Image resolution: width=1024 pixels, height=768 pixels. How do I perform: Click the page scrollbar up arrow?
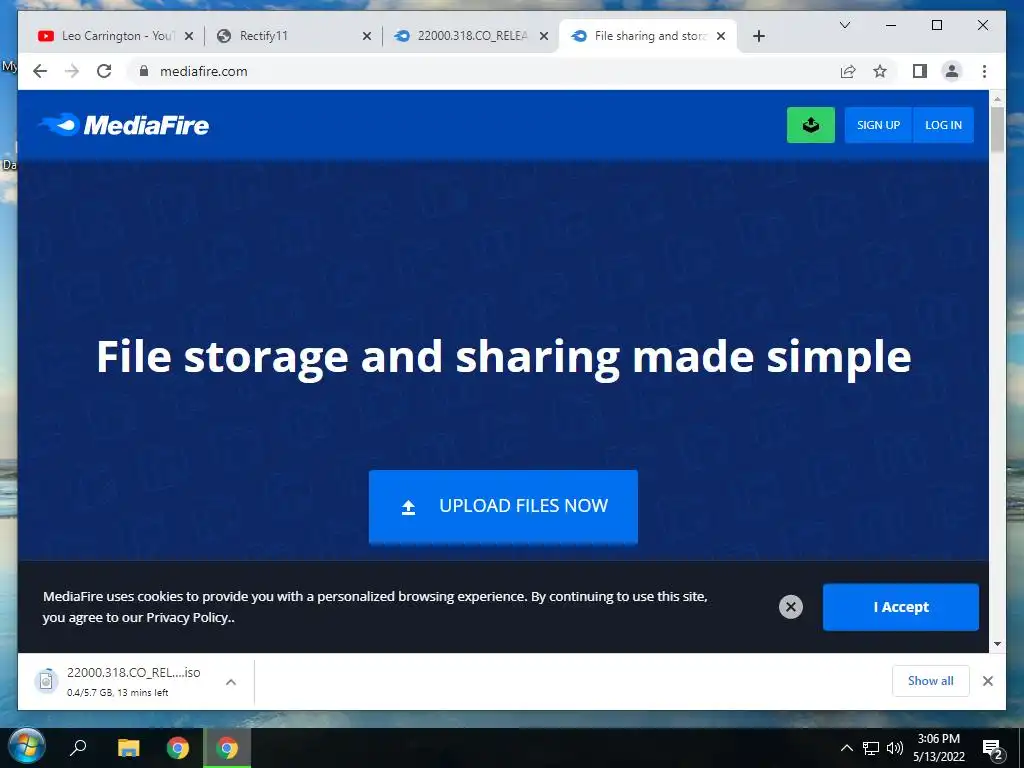click(x=997, y=99)
